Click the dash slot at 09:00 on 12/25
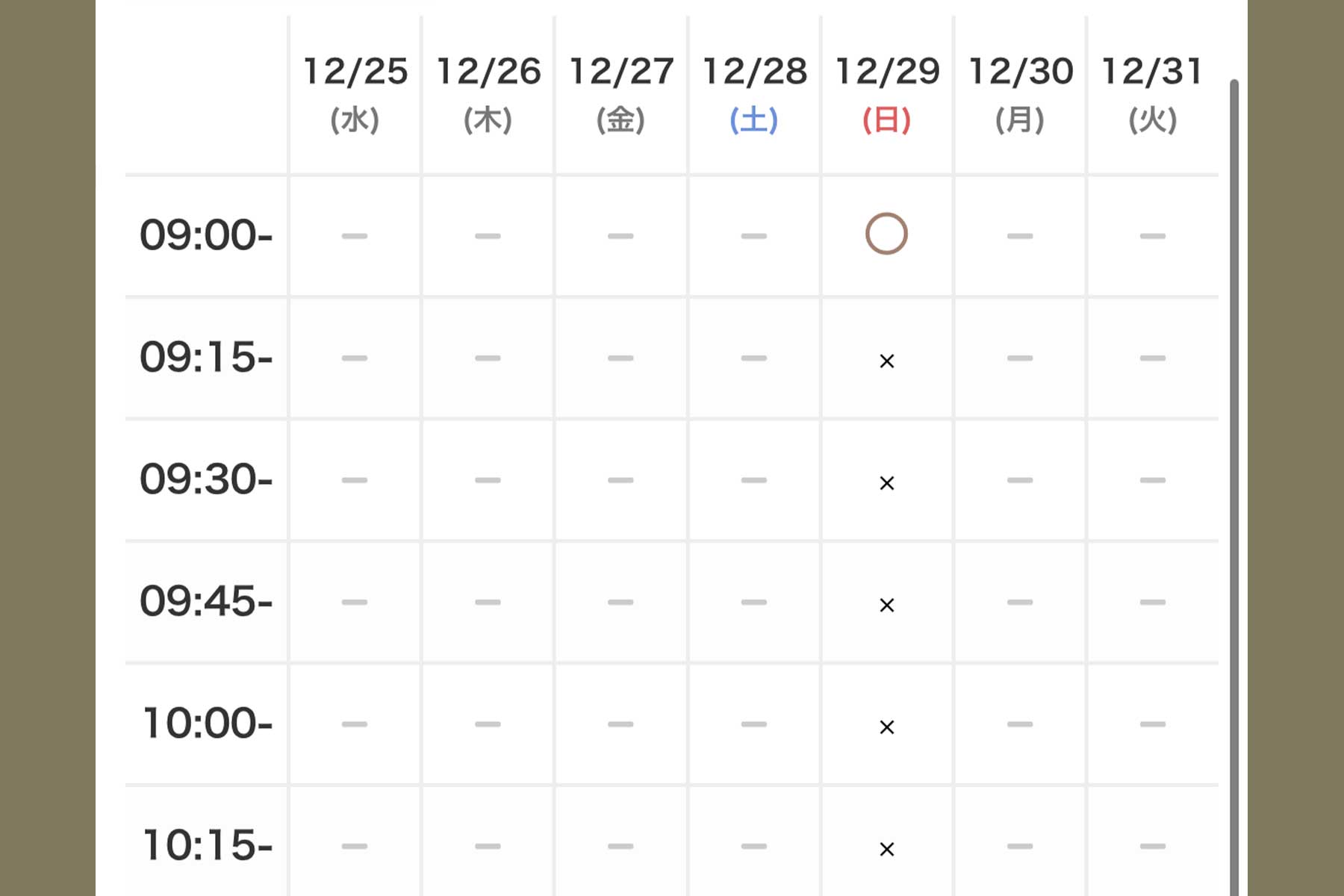 (355, 236)
